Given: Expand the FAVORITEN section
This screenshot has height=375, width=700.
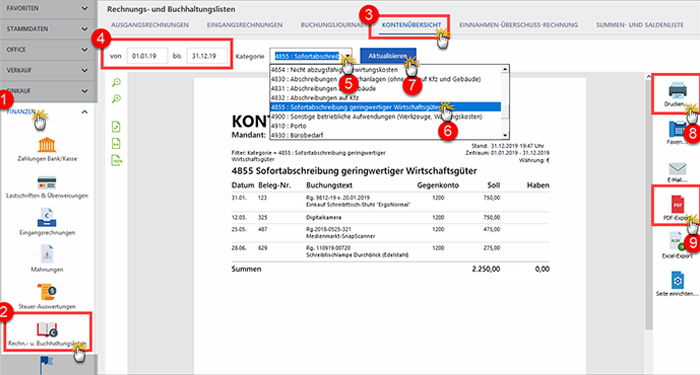Looking at the screenshot, I should (x=84, y=8).
